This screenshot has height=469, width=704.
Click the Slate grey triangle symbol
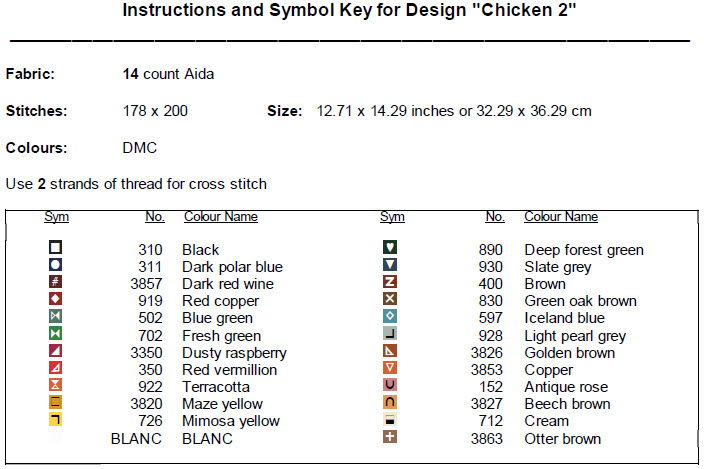click(391, 265)
